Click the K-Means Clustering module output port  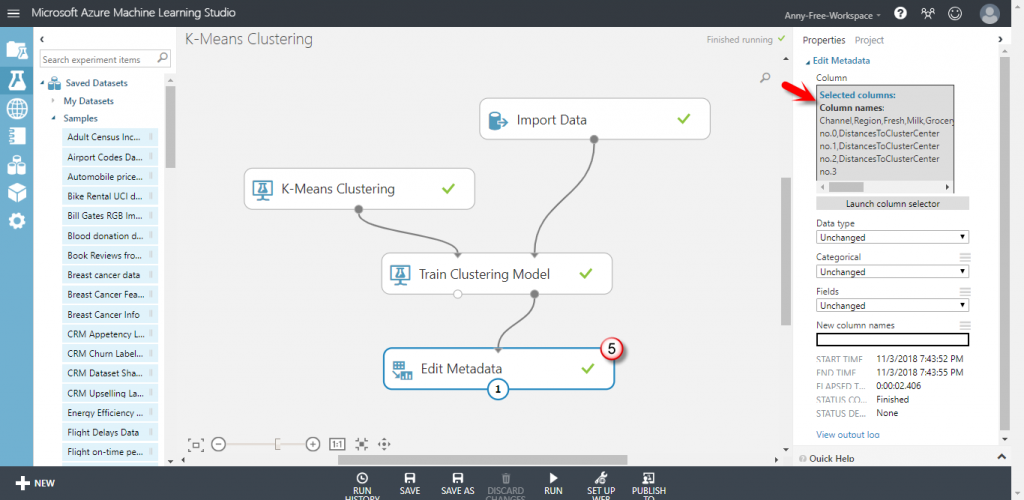coord(358,210)
